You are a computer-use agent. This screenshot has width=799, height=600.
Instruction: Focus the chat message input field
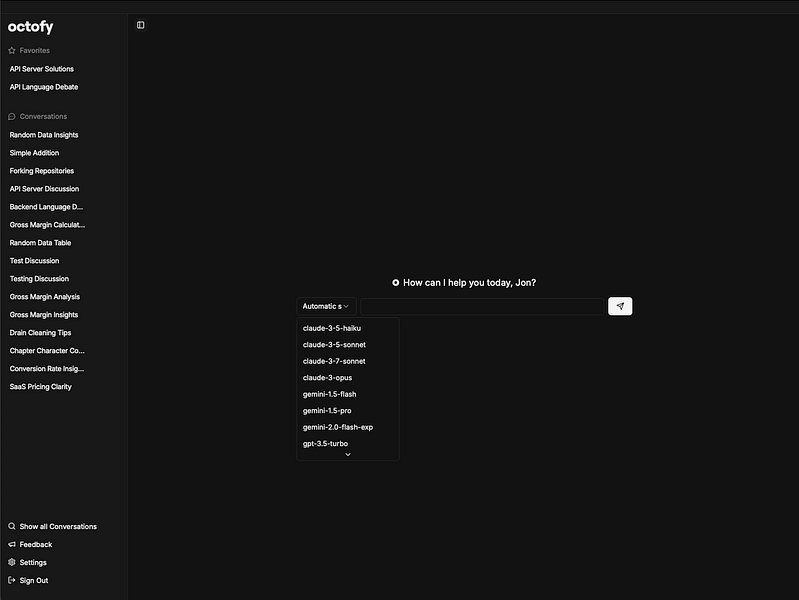tap(482, 306)
